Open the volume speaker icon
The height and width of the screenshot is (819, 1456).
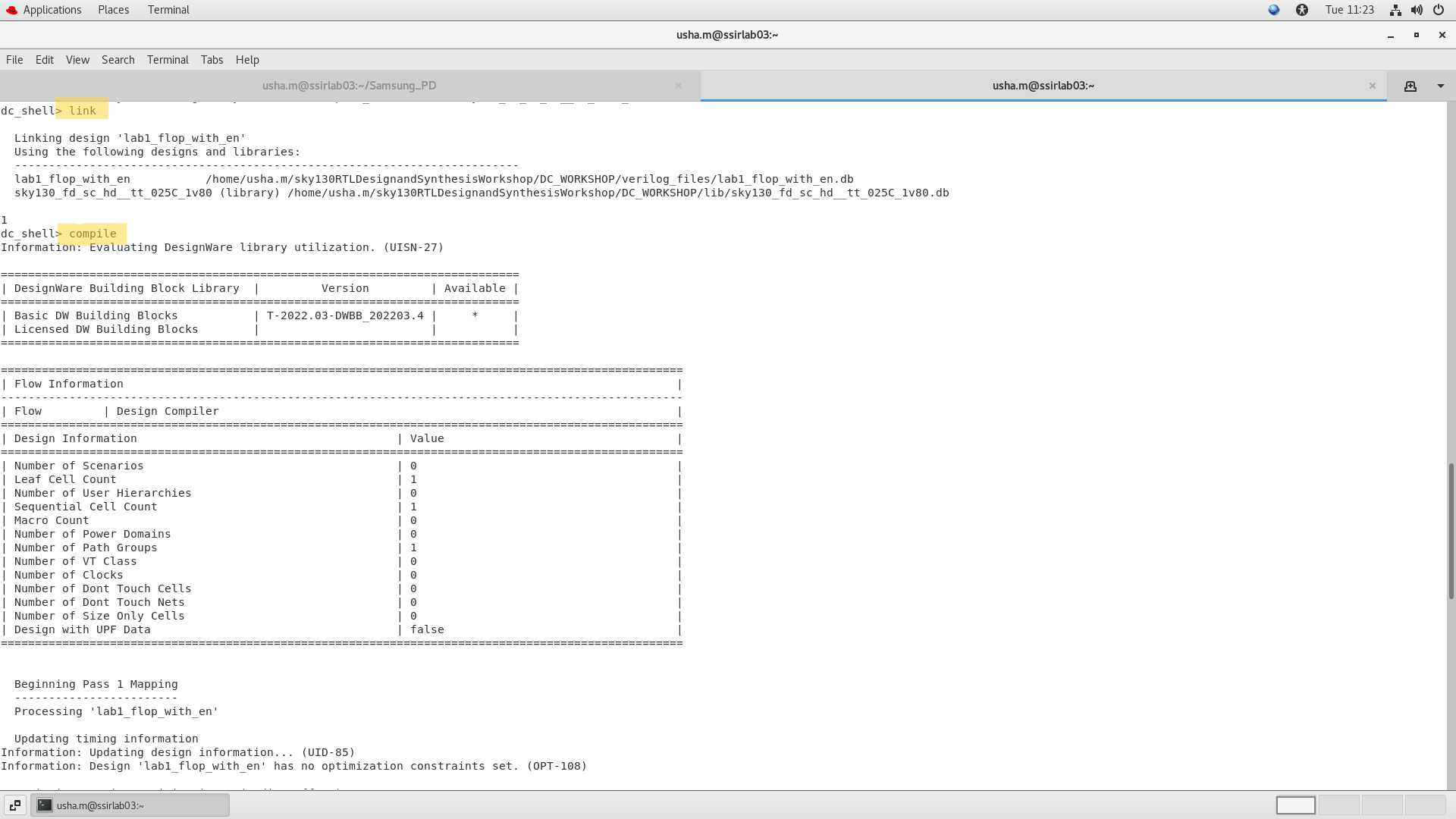click(1416, 10)
